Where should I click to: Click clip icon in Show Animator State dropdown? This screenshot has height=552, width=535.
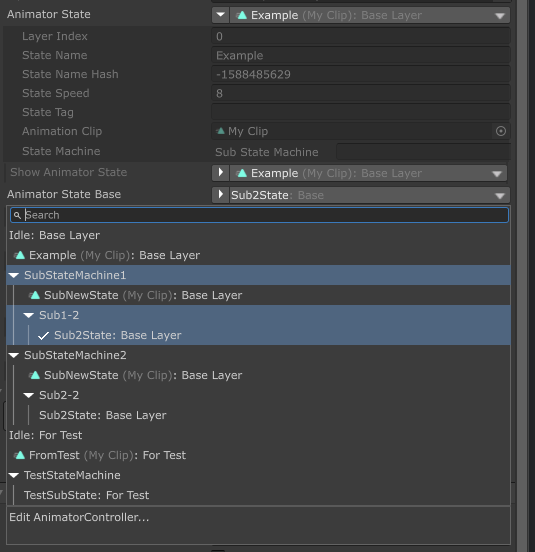click(242, 173)
